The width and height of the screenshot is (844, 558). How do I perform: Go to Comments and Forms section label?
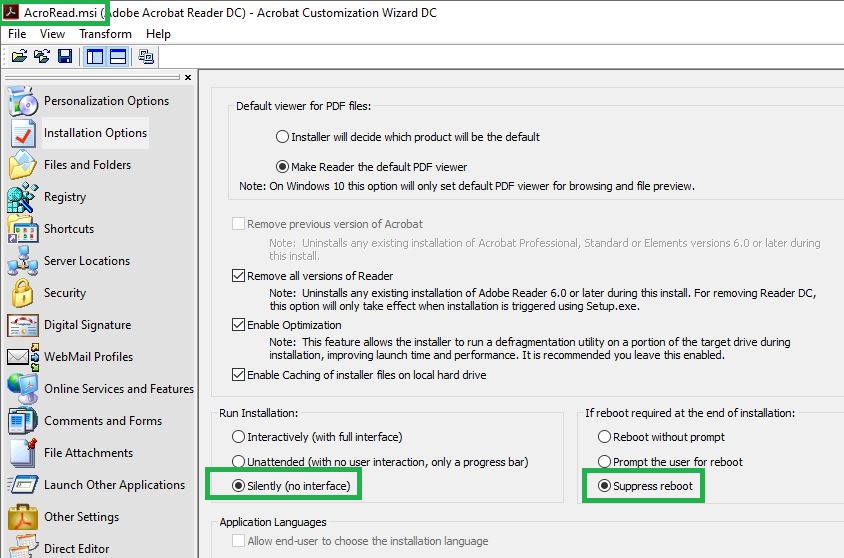tap(103, 421)
